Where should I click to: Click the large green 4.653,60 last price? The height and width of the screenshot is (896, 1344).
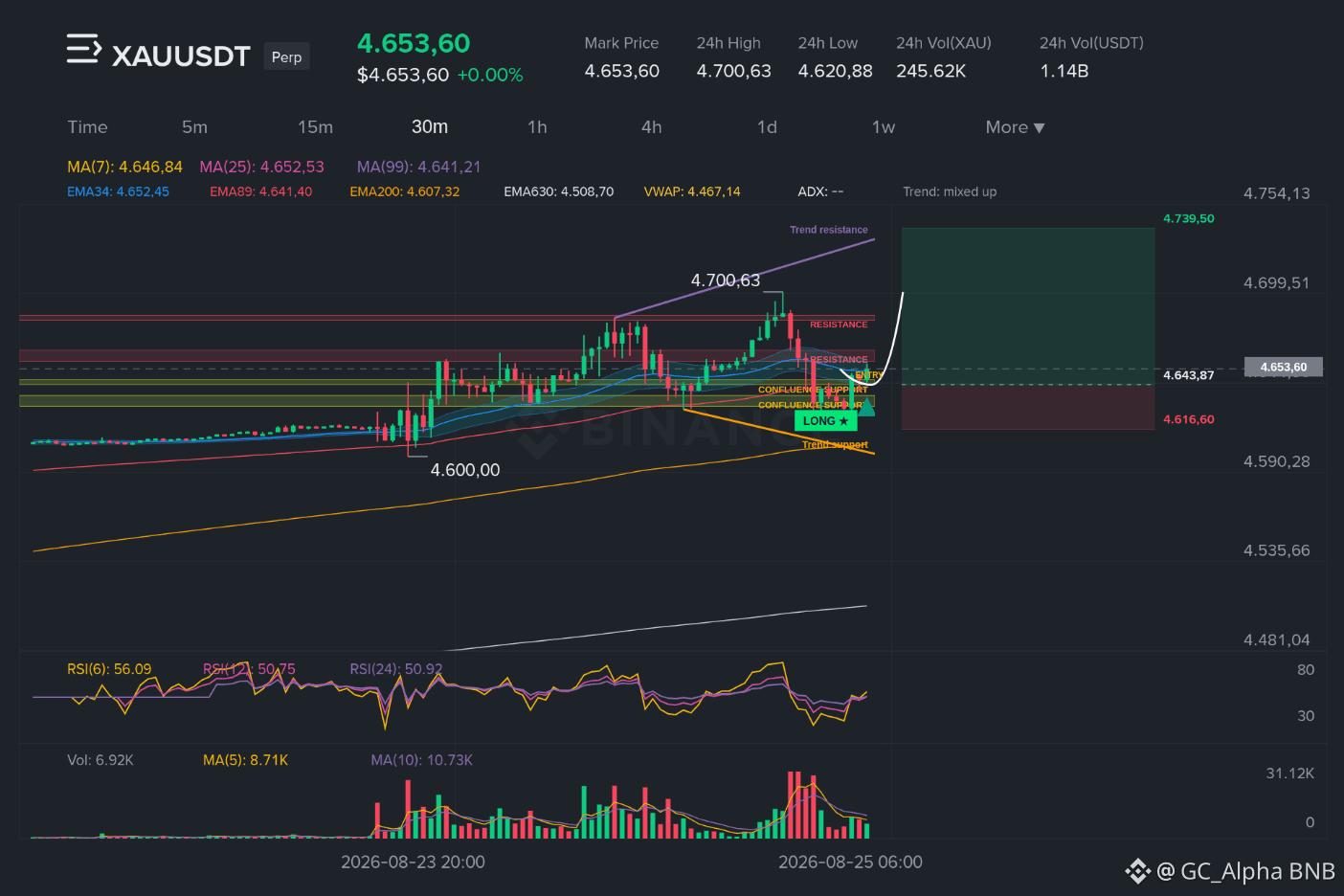(414, 43)
